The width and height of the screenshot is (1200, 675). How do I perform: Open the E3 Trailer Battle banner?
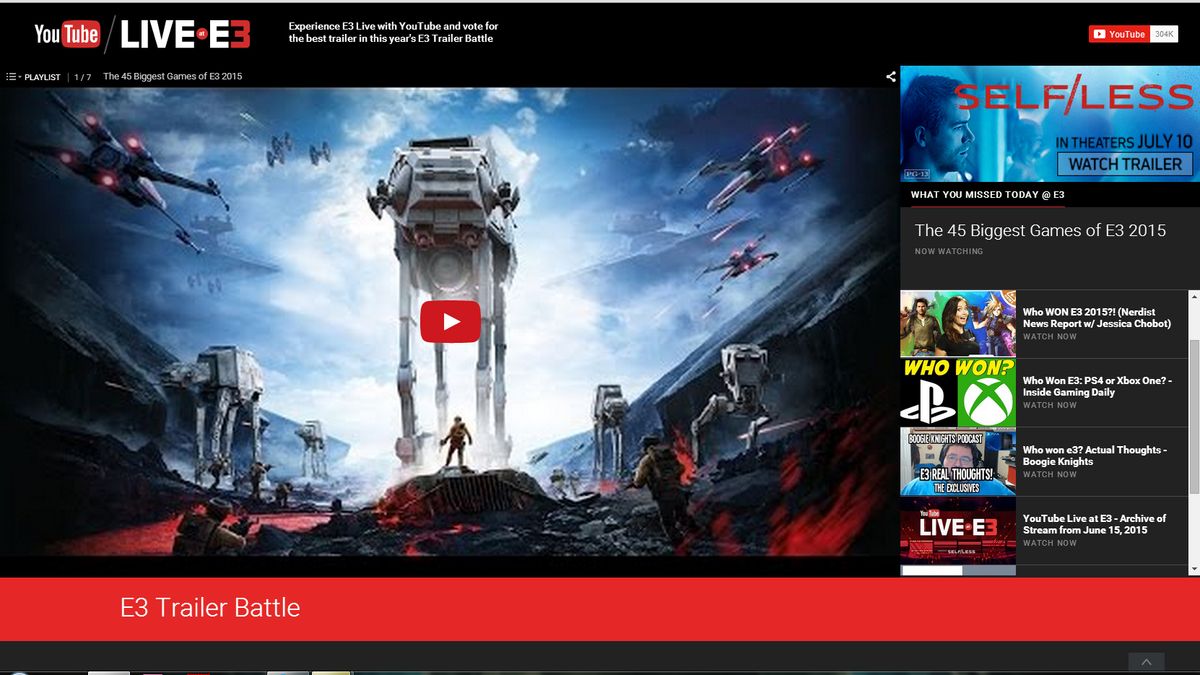click(x=210, y=607)
